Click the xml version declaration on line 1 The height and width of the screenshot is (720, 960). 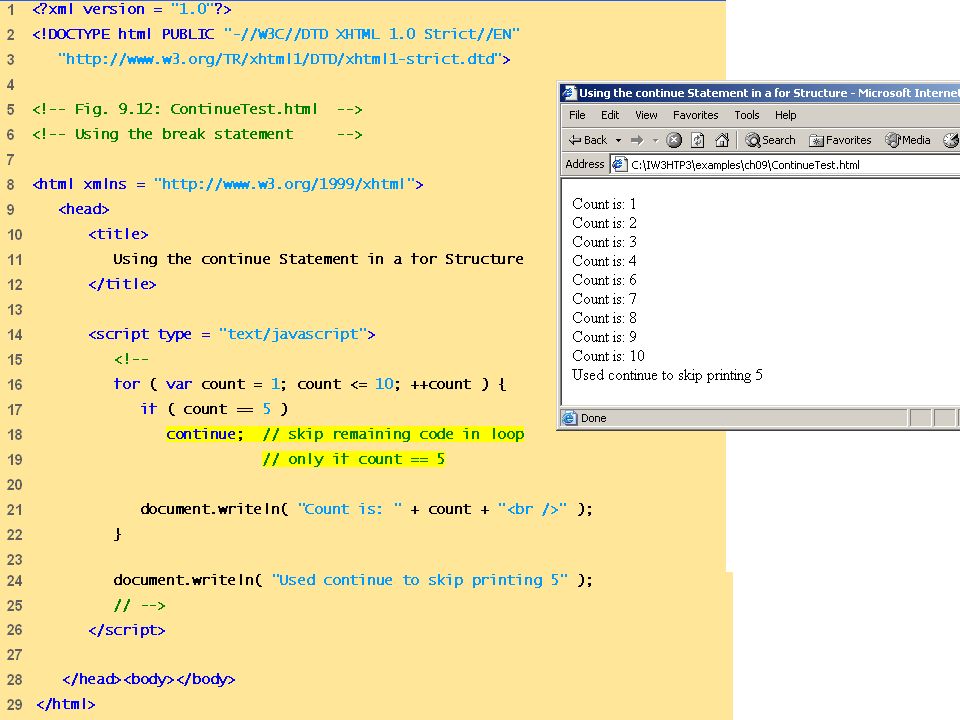coord(132,9)
